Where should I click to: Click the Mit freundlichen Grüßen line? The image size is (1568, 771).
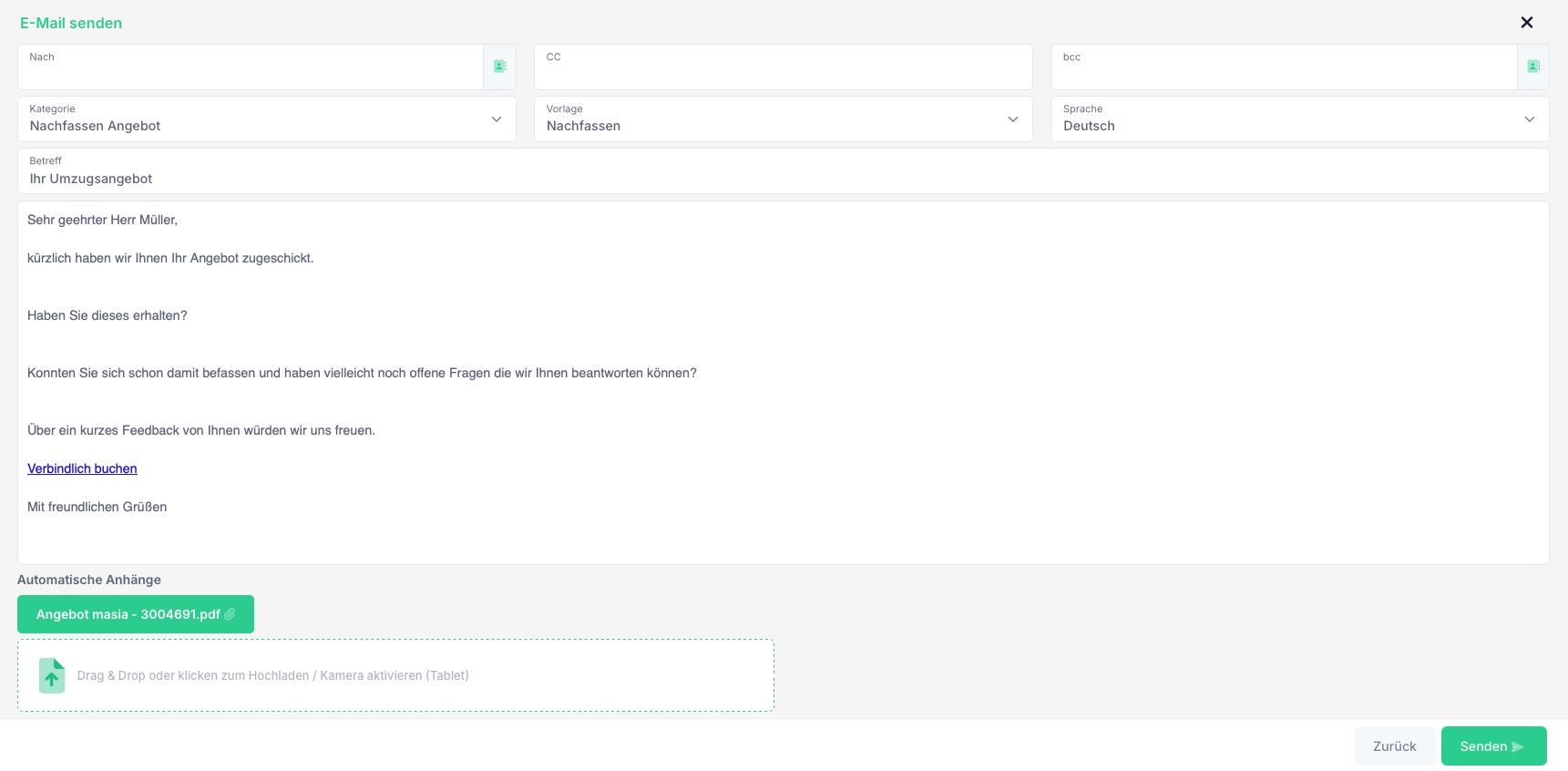[97, 507]
